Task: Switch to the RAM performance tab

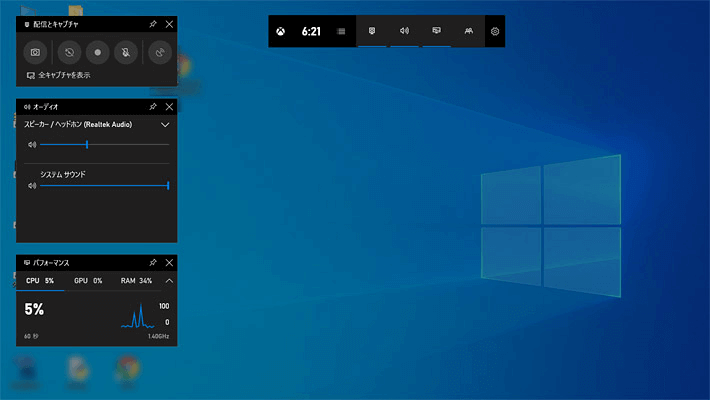Action: coord(136,281)
